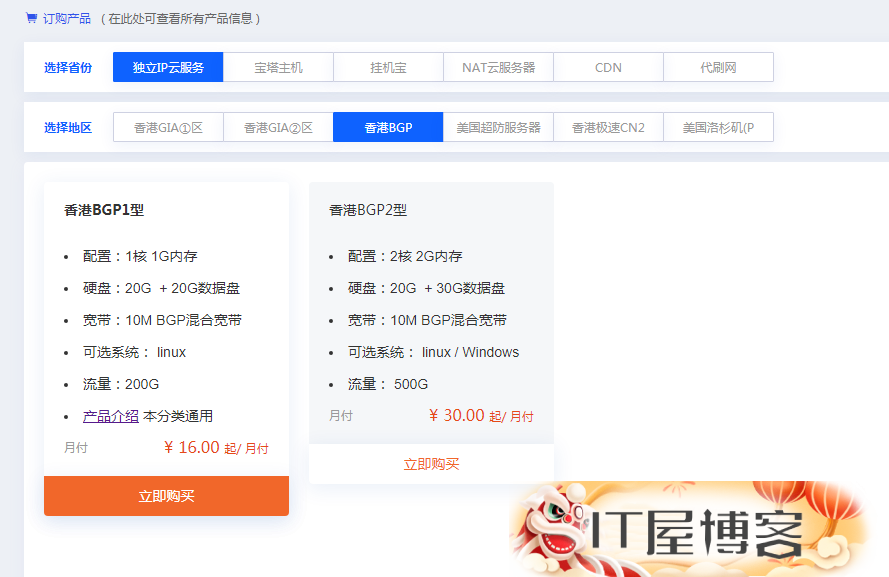
Task: Click the 香港BGP1型 product card title
Action: [104, 210]
